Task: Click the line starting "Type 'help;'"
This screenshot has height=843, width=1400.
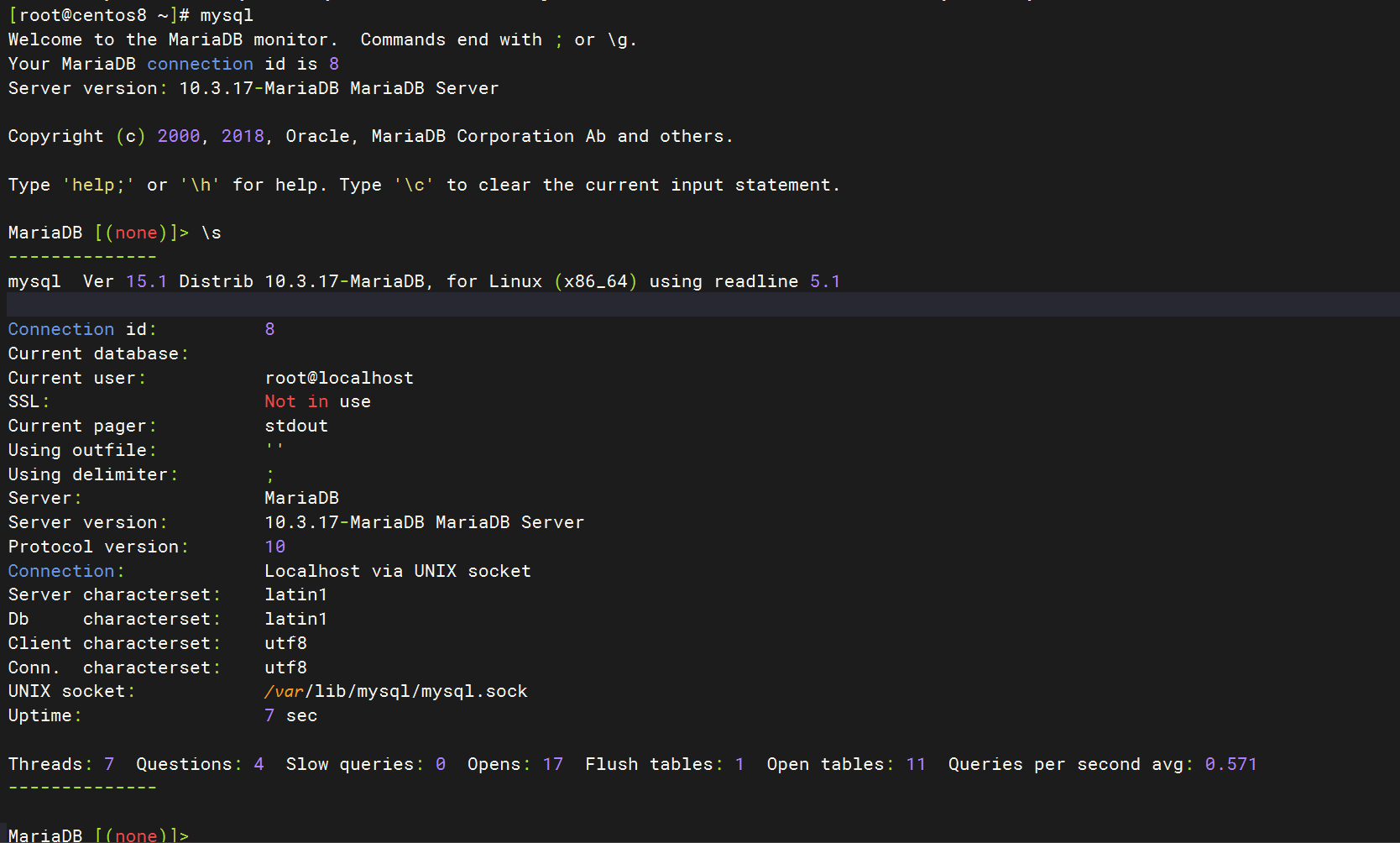Action: pos(424,185)
